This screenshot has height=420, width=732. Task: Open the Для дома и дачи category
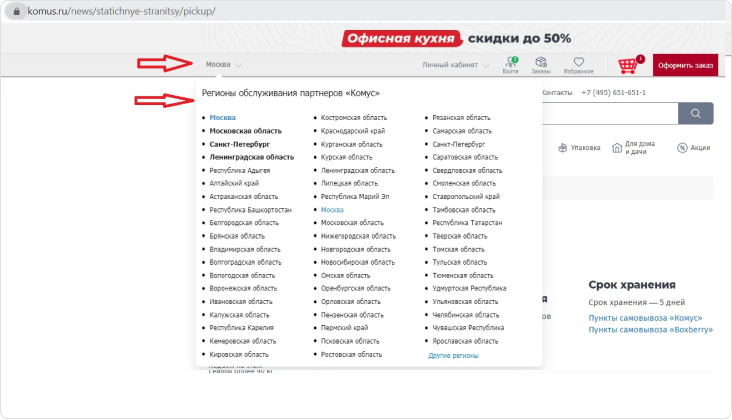coord(632,148)
